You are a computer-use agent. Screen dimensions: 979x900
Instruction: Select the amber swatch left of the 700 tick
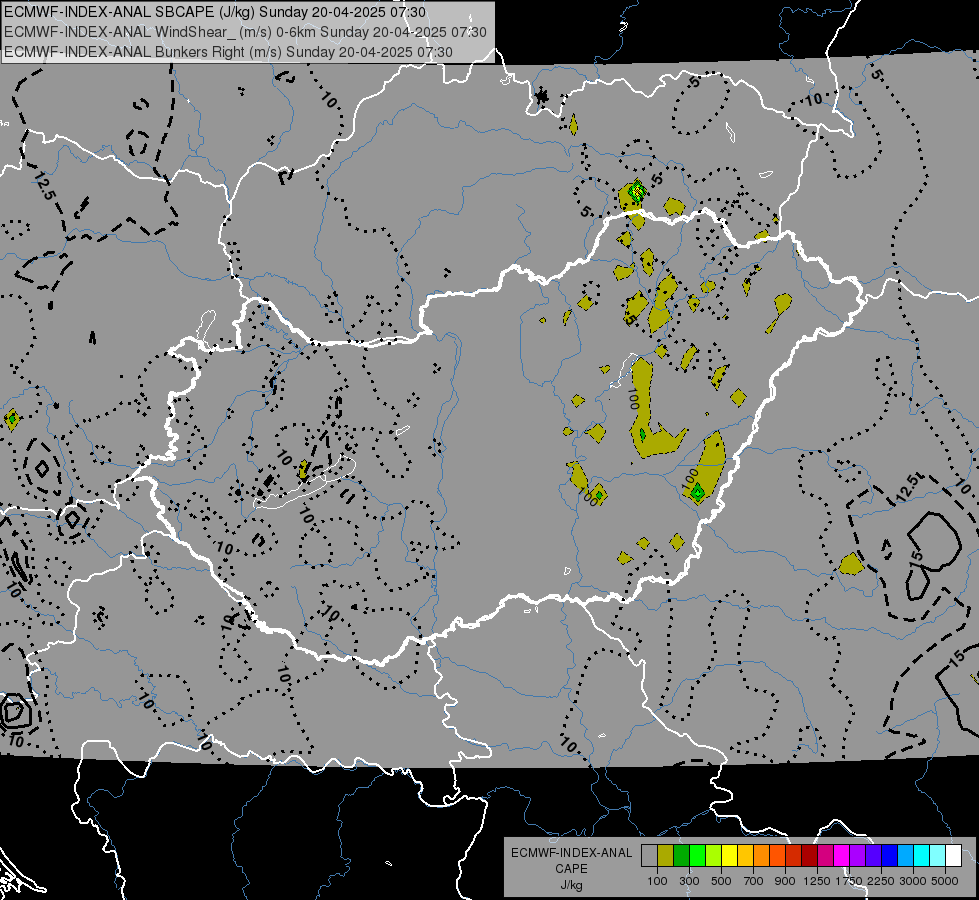click(x=745, y=855)
